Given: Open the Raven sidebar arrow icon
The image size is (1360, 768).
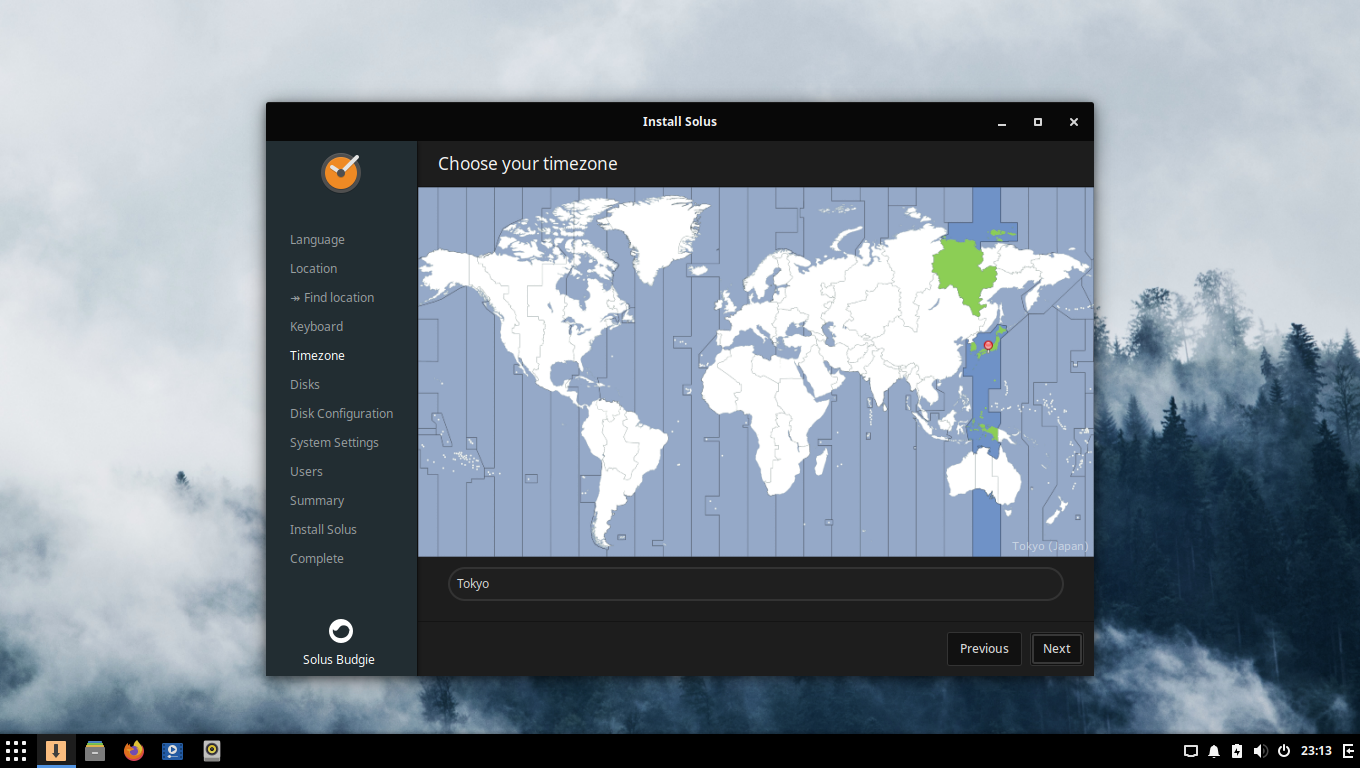Looking at the screenshot, I should (1348, 751).
